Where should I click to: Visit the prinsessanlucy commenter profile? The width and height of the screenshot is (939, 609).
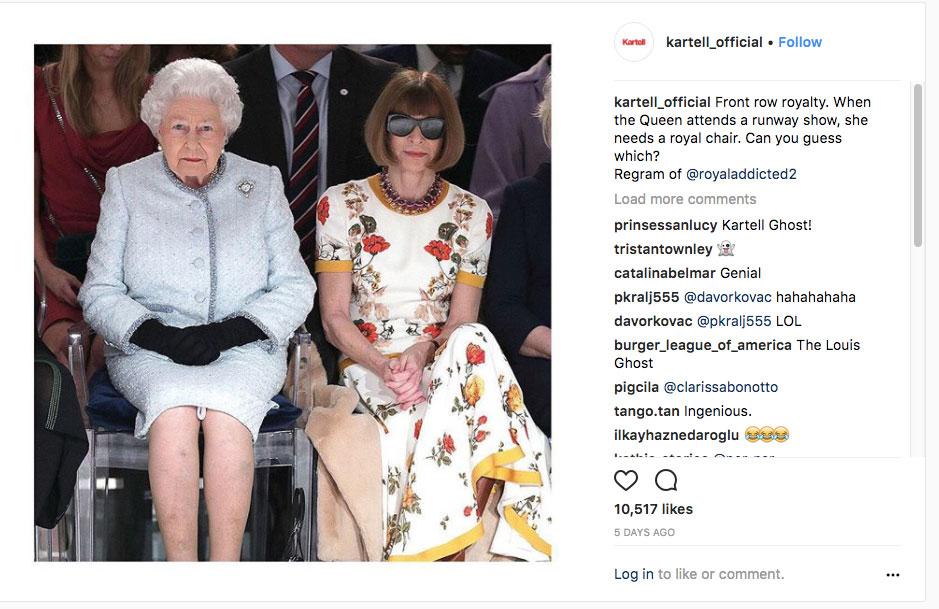click(665, 225)
